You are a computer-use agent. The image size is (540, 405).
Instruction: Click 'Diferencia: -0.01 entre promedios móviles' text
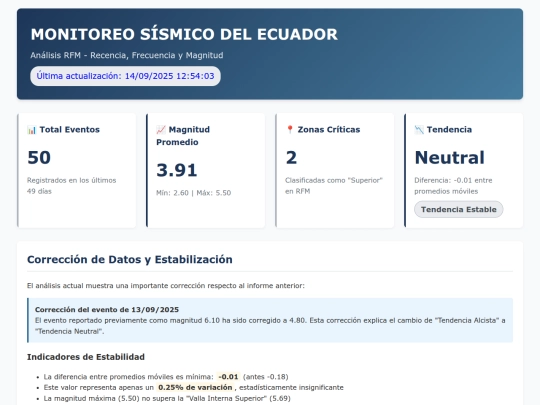coord(453,186)
